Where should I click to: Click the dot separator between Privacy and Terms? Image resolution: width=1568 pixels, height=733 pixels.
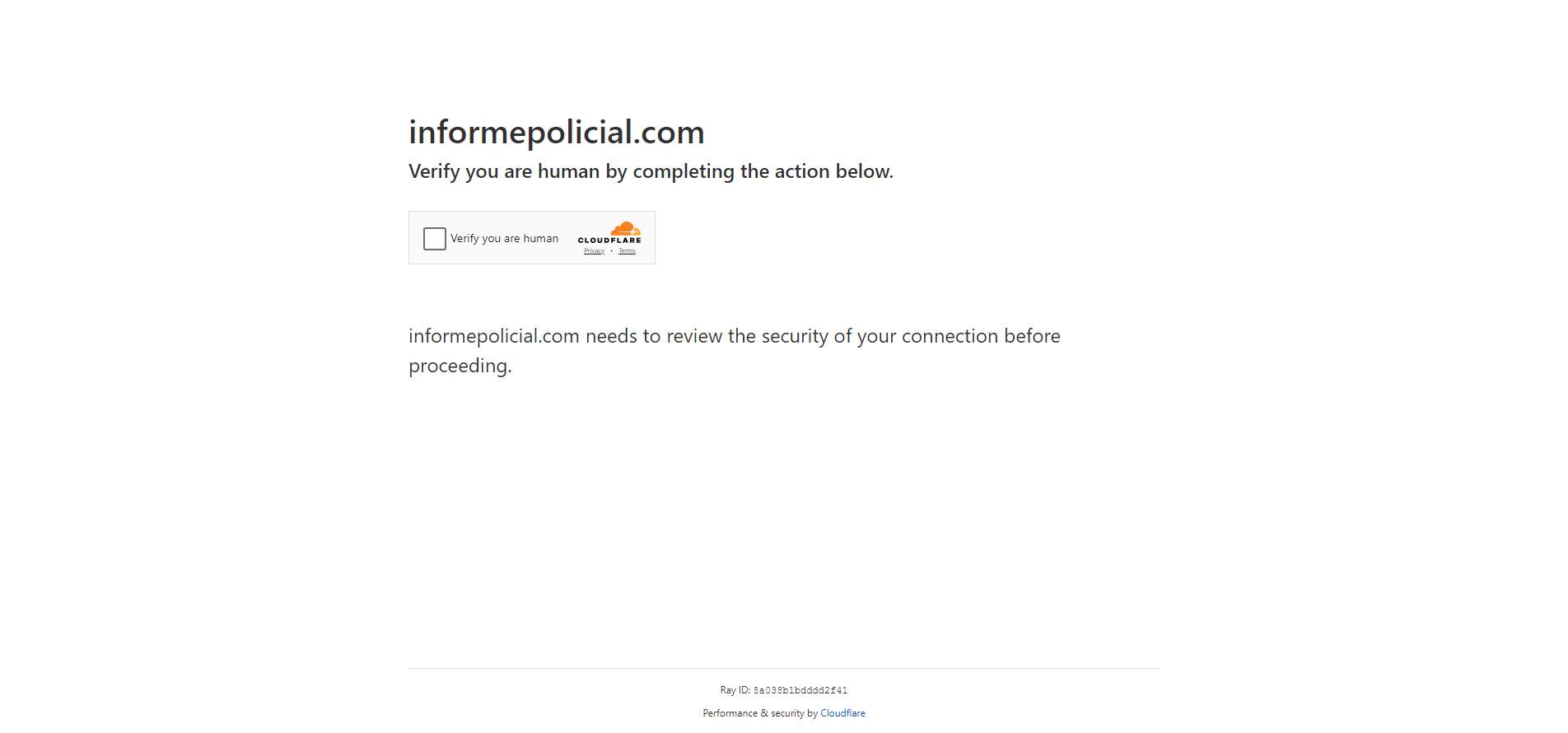point(611,251)
